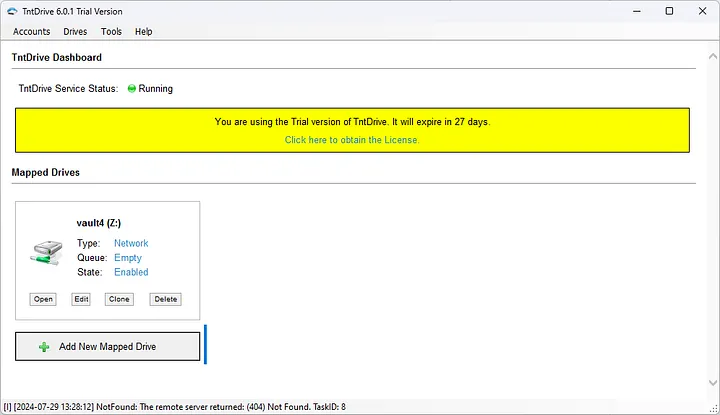Screen dimensions: 720x415
Task: Click the TntDrive Dashboard heading
Action: 56,57
